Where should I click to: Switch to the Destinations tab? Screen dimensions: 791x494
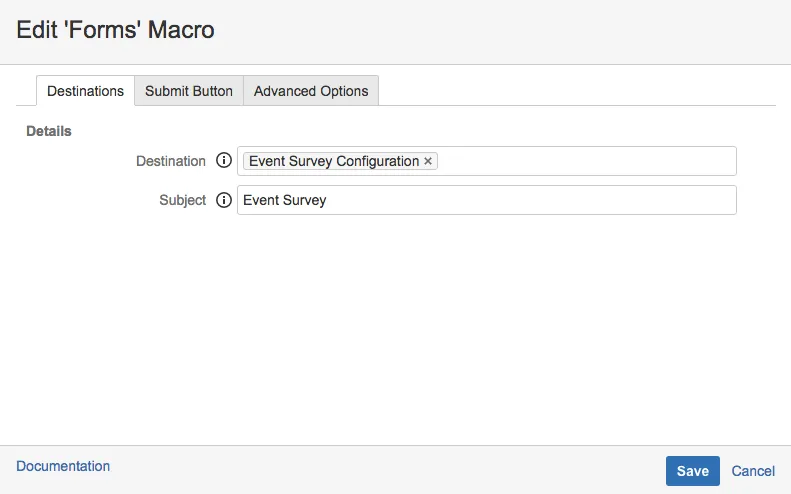(85, 91)
